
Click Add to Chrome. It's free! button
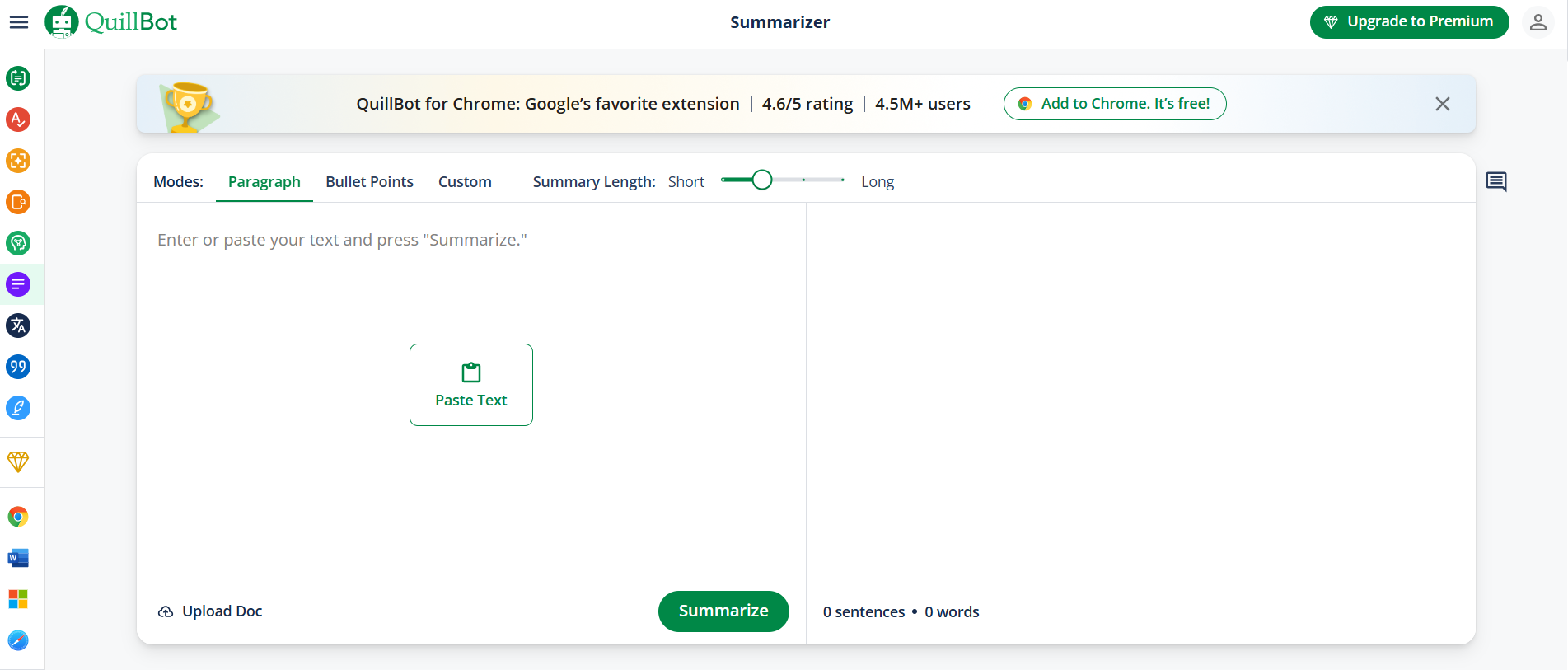coord(1115,104)
